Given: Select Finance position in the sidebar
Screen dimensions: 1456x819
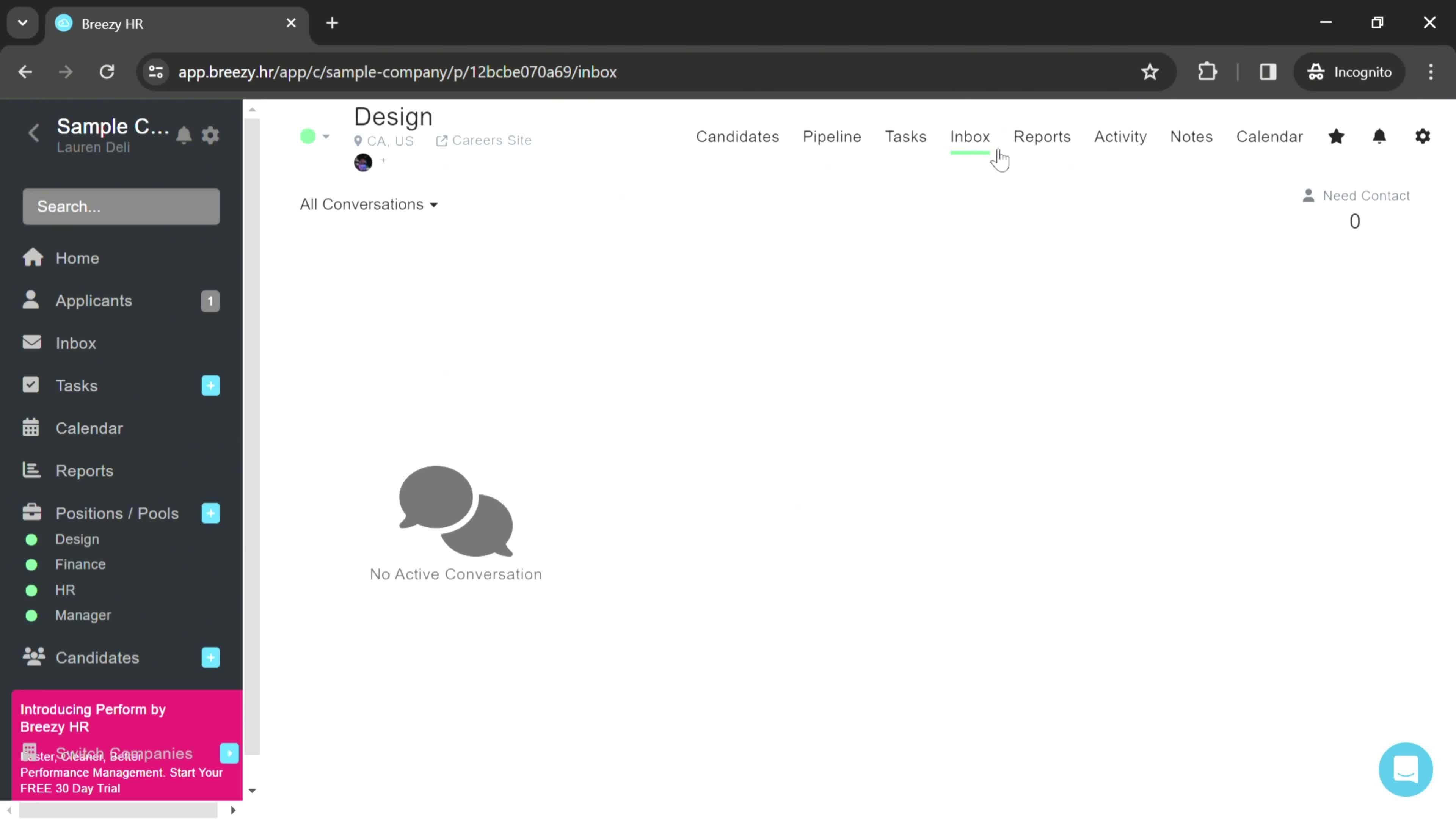Looking at the screenshot, I should coord(80,564).
